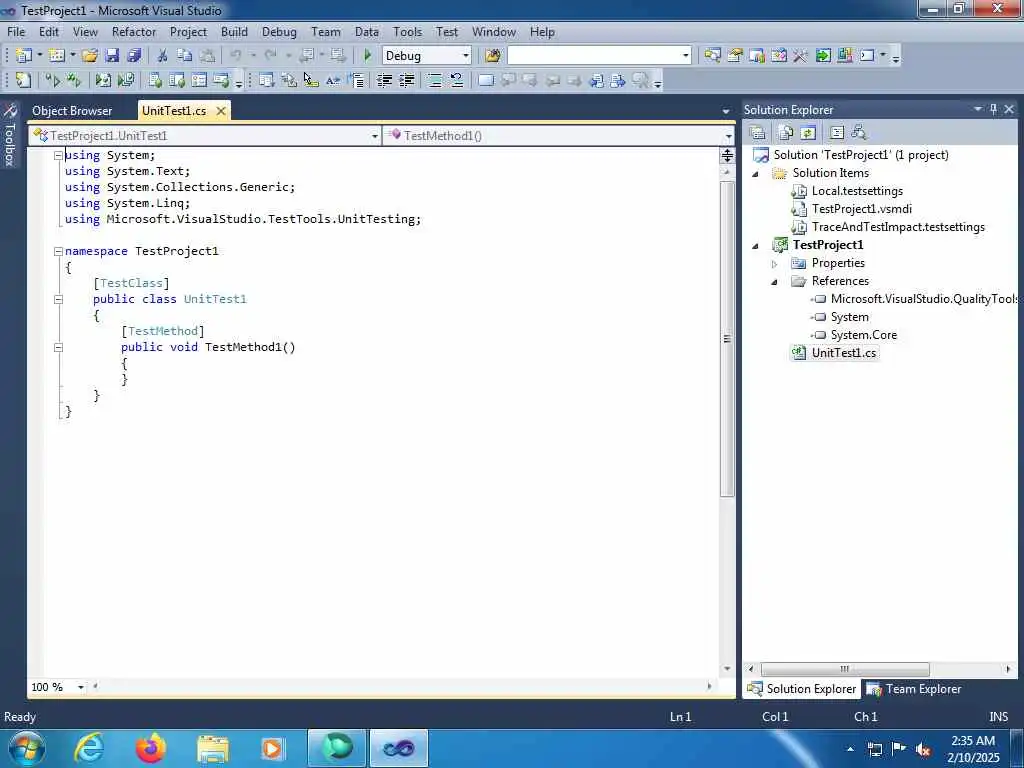Open the Tools menu
Viewport: 1024px width, 768px height.
point(407,31)
